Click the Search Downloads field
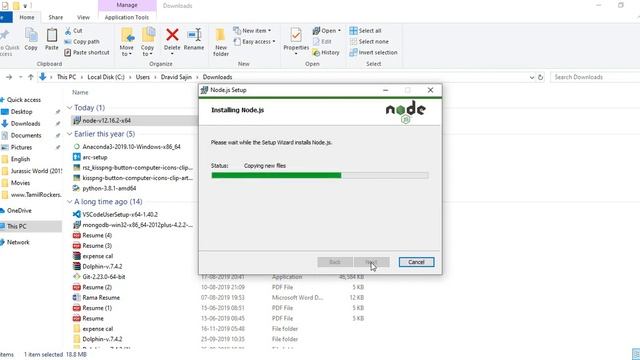The height and width of the screenshot is (360, 640). coord(595,77)
